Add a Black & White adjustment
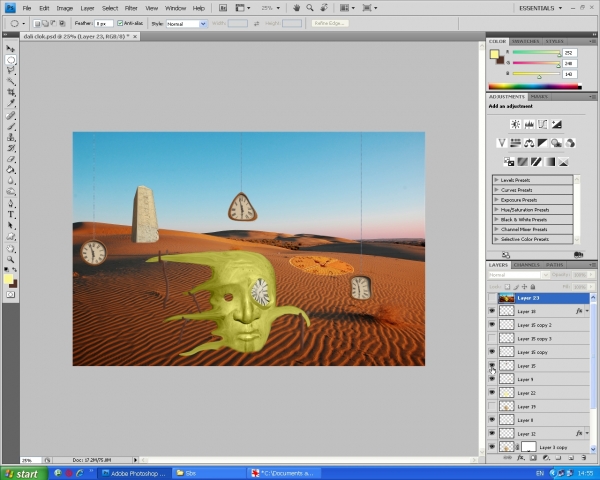 543,143
